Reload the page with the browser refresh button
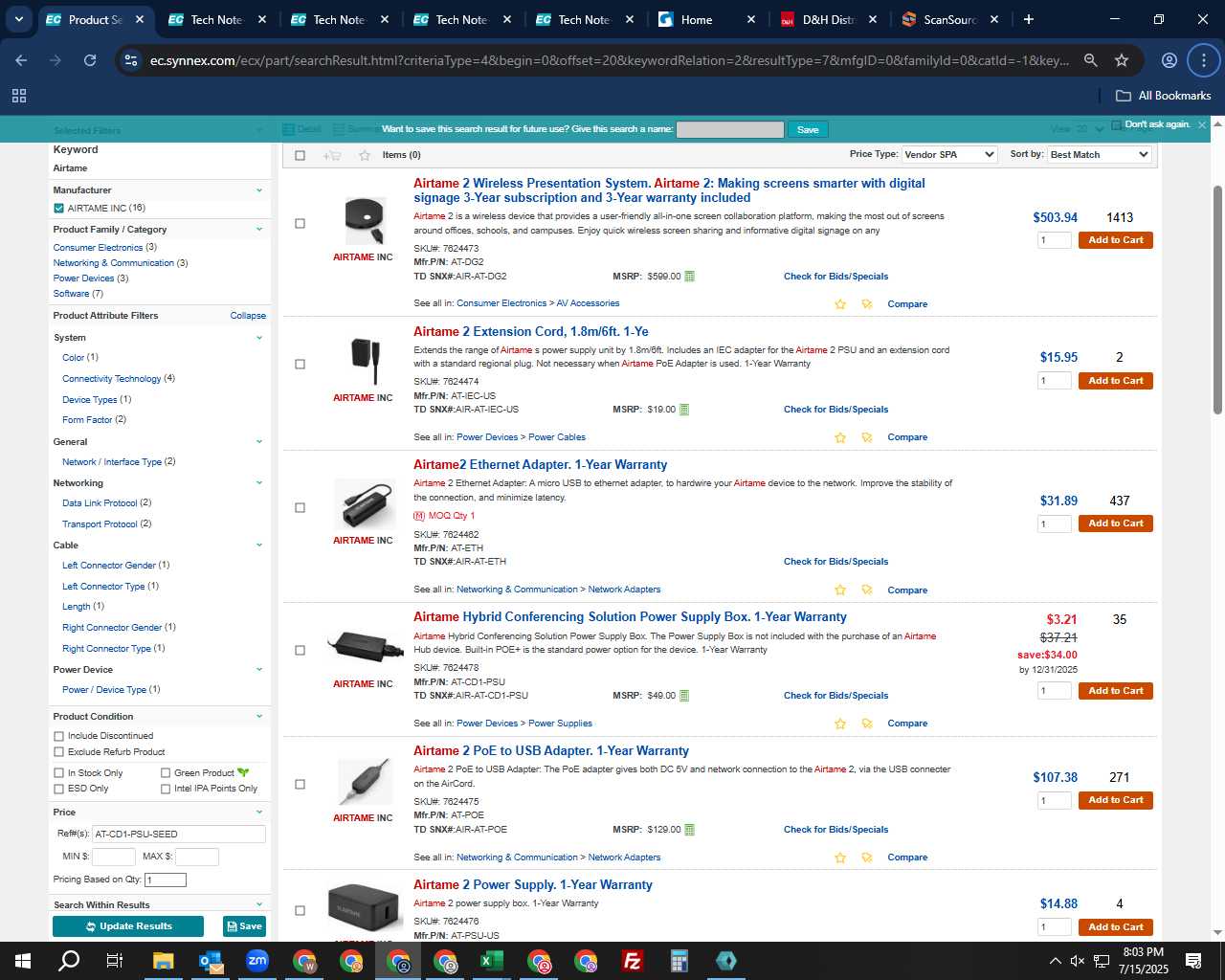The width and height of the screenshot is (1225, 980). pos(90,60)
